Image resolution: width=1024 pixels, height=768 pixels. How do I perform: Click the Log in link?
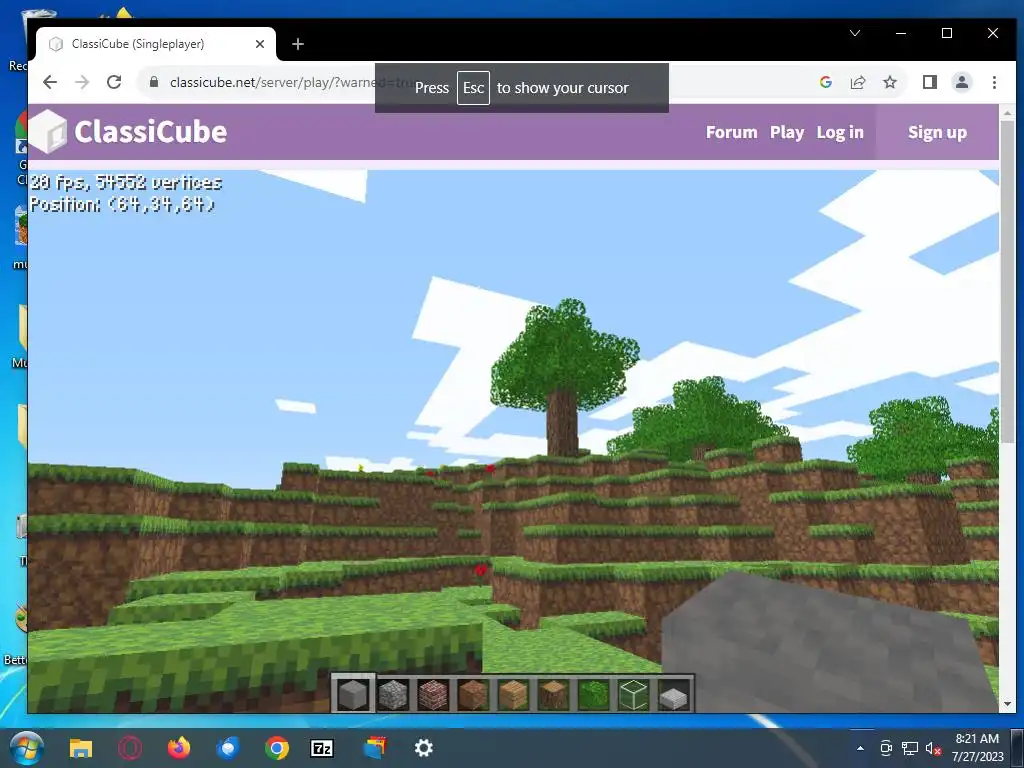pyautogui.click(x=840, y=132)
